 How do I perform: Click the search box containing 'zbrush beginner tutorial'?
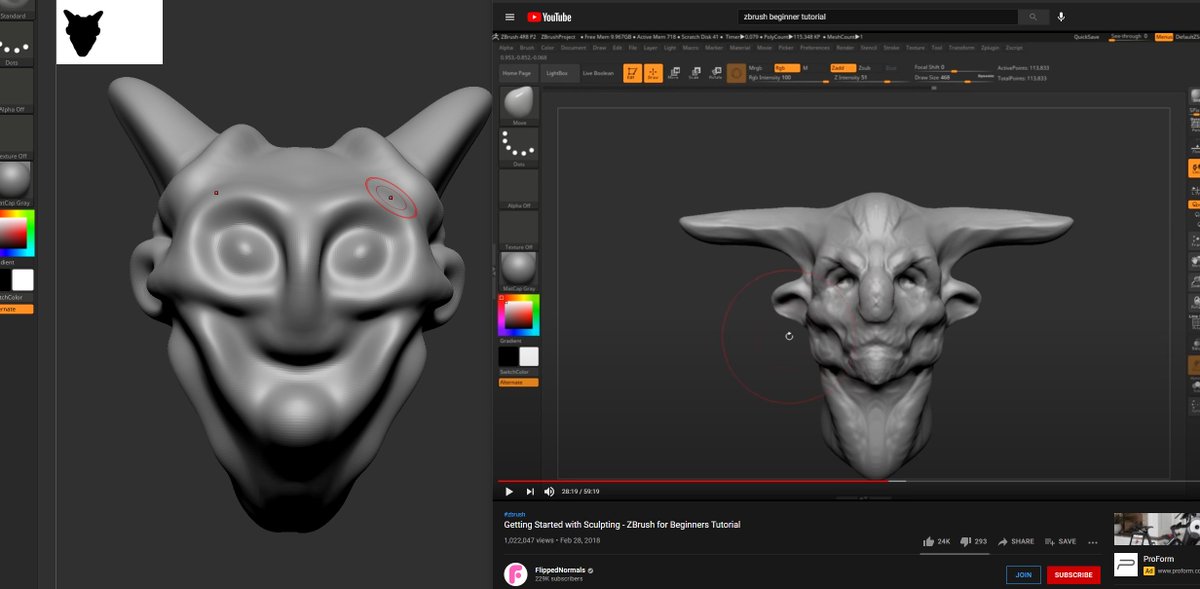click(x=877, y=17)
